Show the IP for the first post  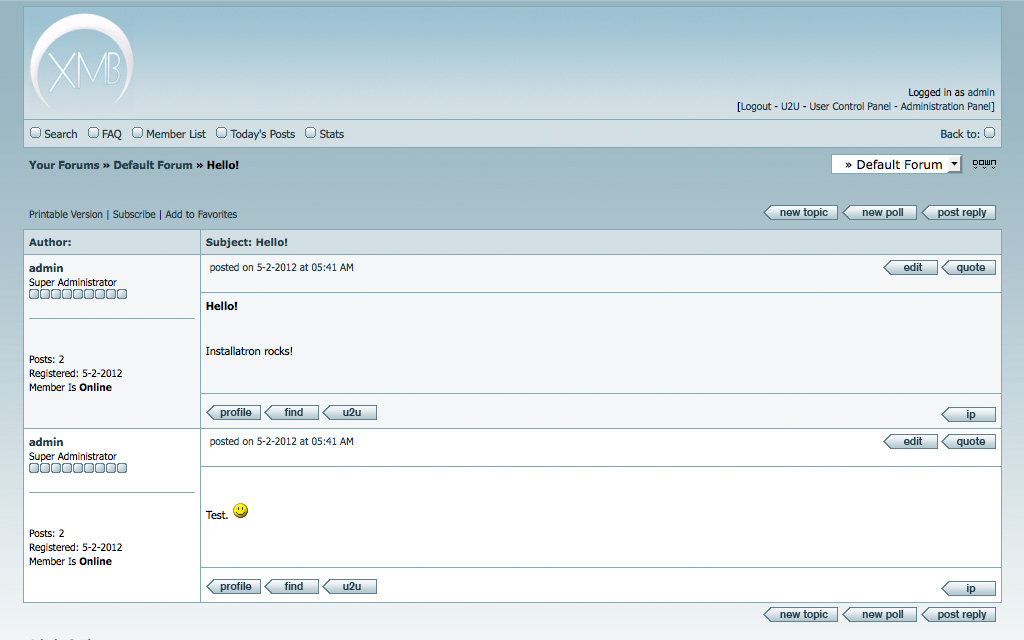click(x=969, y=415)
